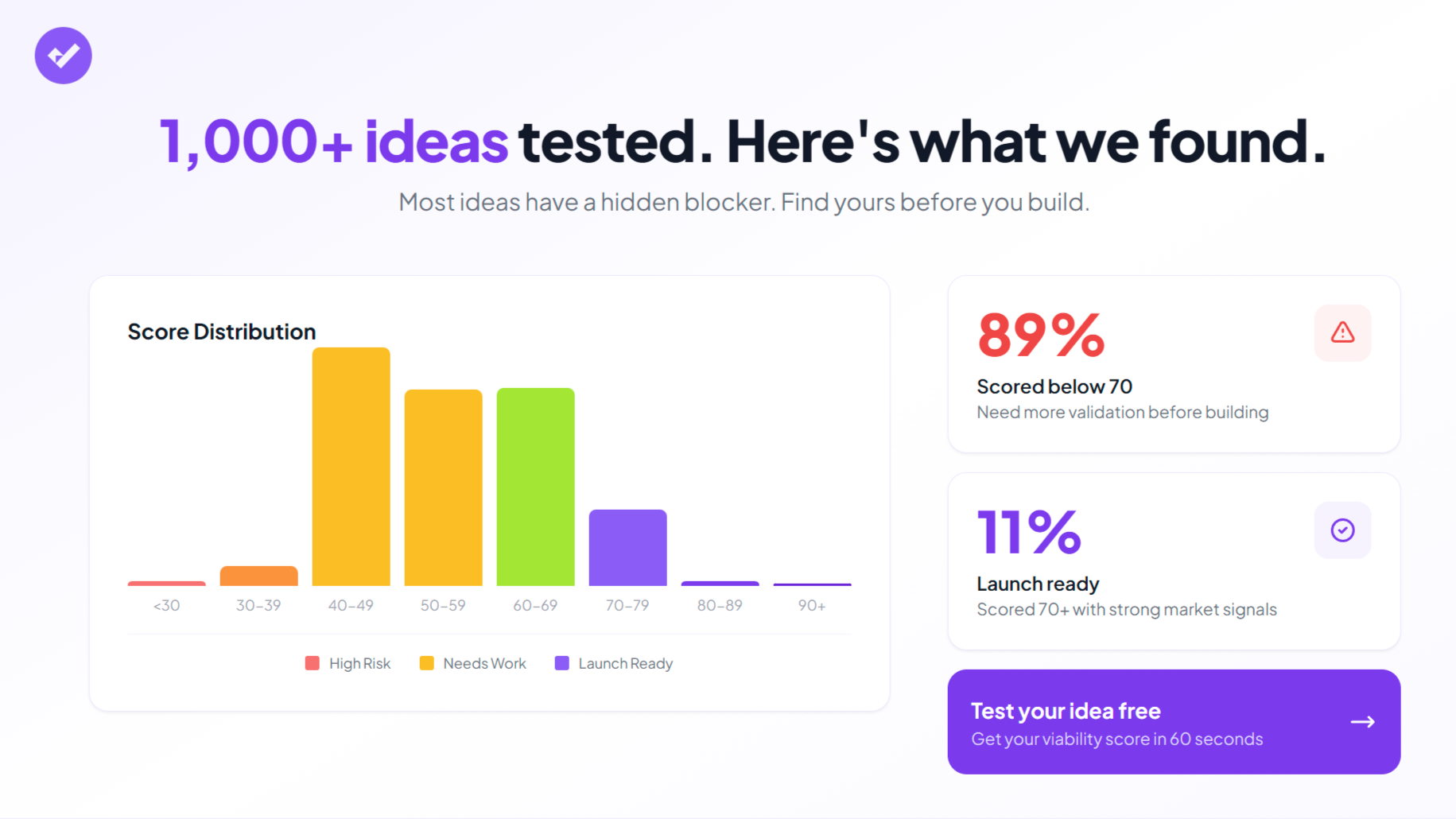Screen dimensions: 1456x819
Task: Click the purple checkmark logo icon
Action: (x=63, y=56)
